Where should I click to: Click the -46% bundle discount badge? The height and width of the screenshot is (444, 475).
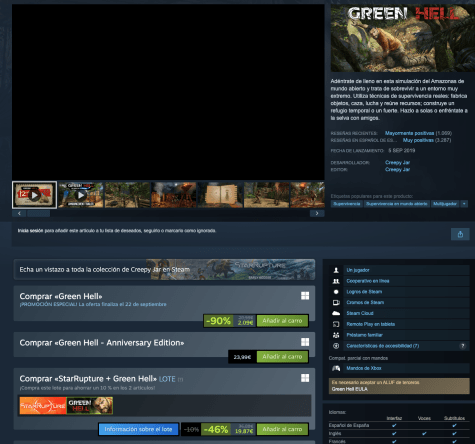pos(216,429)
